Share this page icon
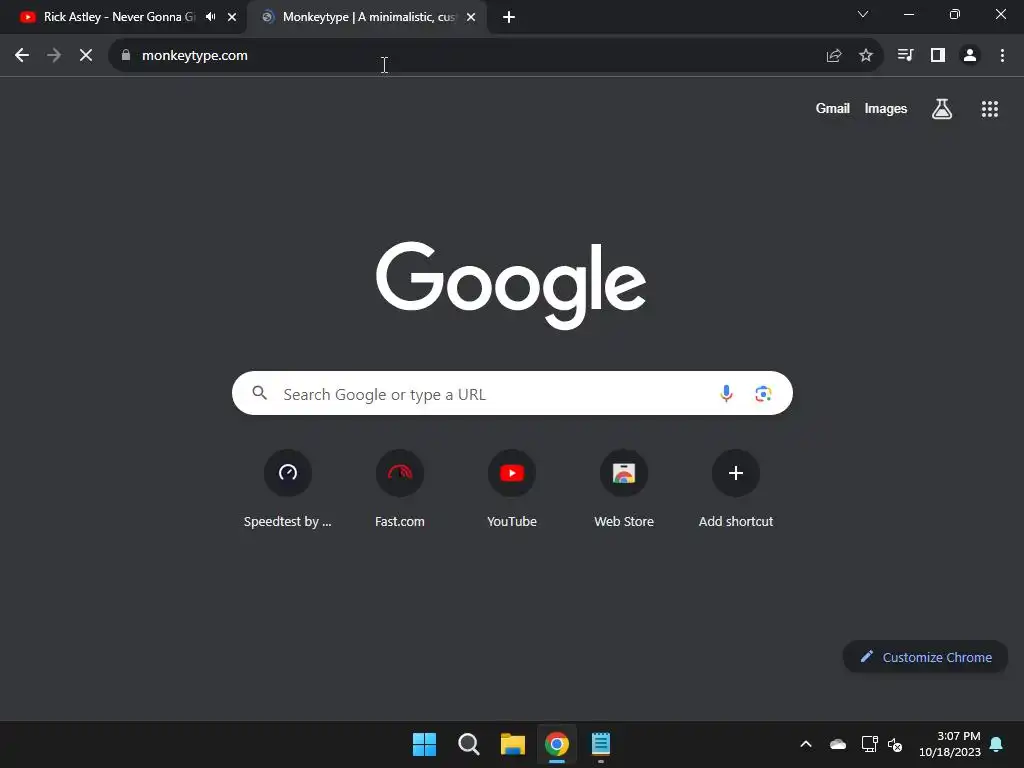Viewport: 1024px width, 768px height. click(x=834, y=56)
